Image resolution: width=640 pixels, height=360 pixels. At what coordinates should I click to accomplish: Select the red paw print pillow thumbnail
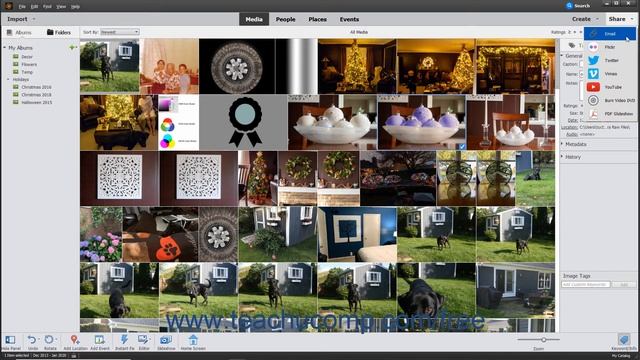[x=160, y=234]
